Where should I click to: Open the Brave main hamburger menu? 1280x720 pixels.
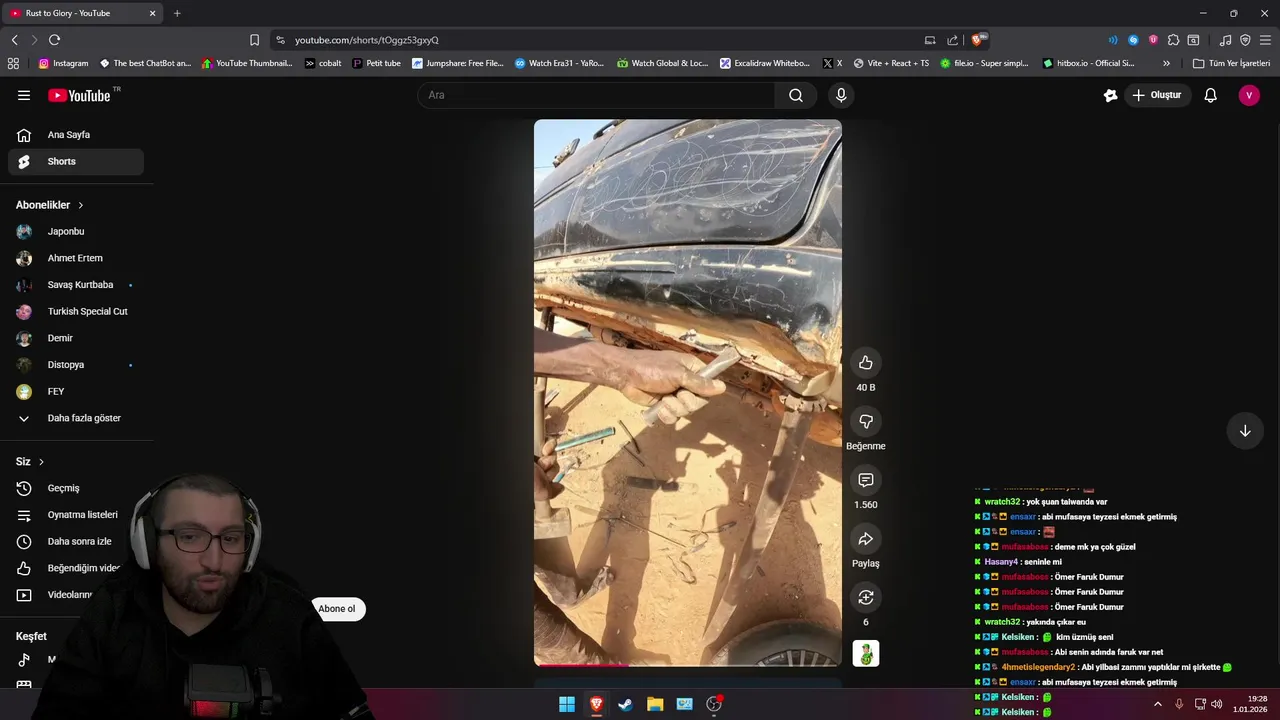pos(1265,40)
